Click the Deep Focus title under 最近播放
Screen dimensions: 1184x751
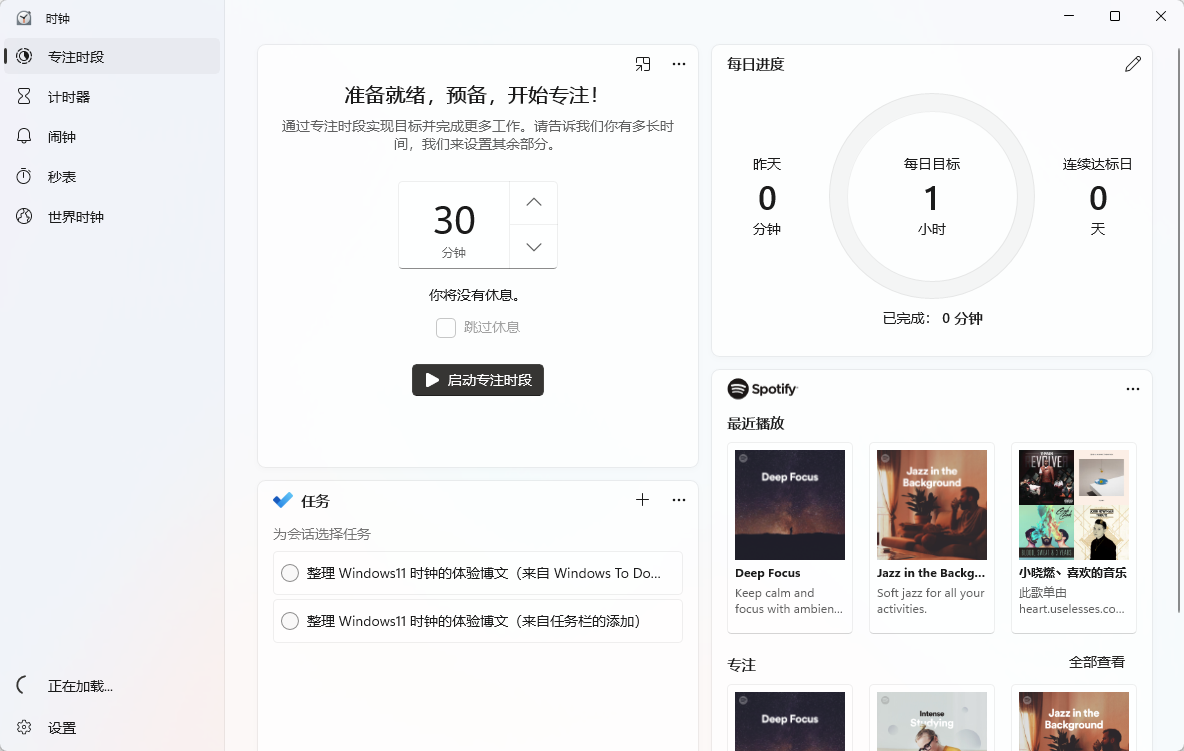767,573
